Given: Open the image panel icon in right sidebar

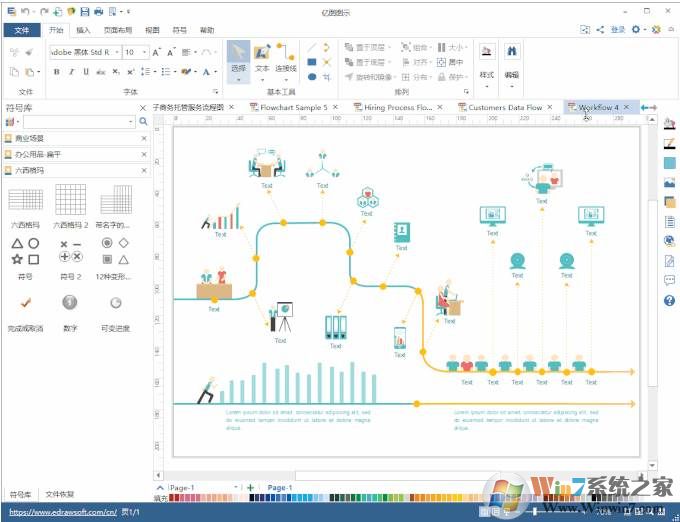Looking at the screenshot, I should (x=669, y=183).
